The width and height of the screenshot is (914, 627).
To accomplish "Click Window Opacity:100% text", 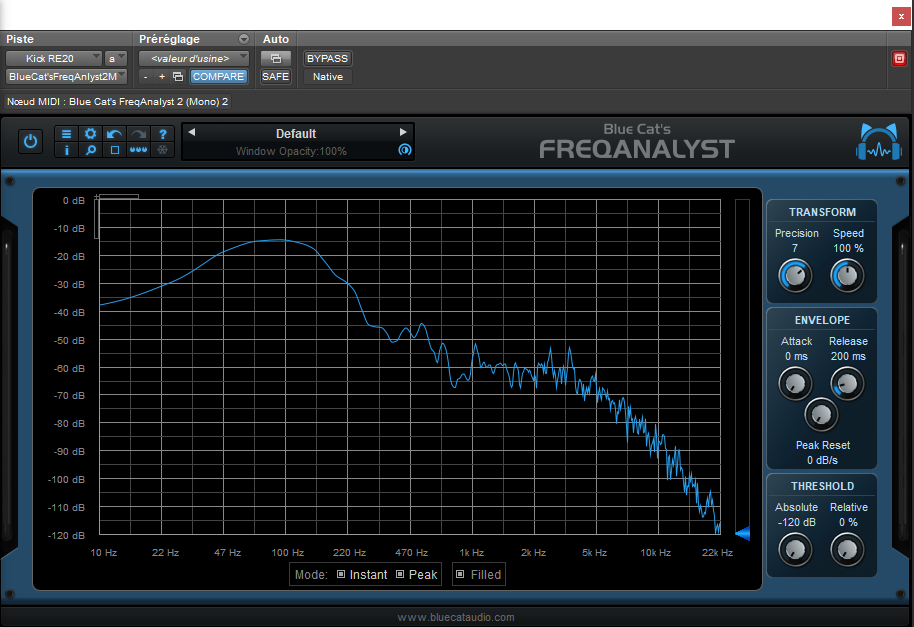I will tap(291, 151).
